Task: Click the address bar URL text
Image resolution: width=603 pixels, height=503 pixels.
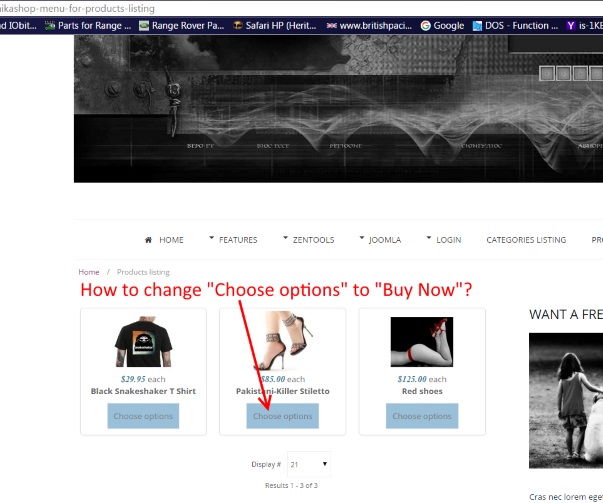Action: [77, 8]
